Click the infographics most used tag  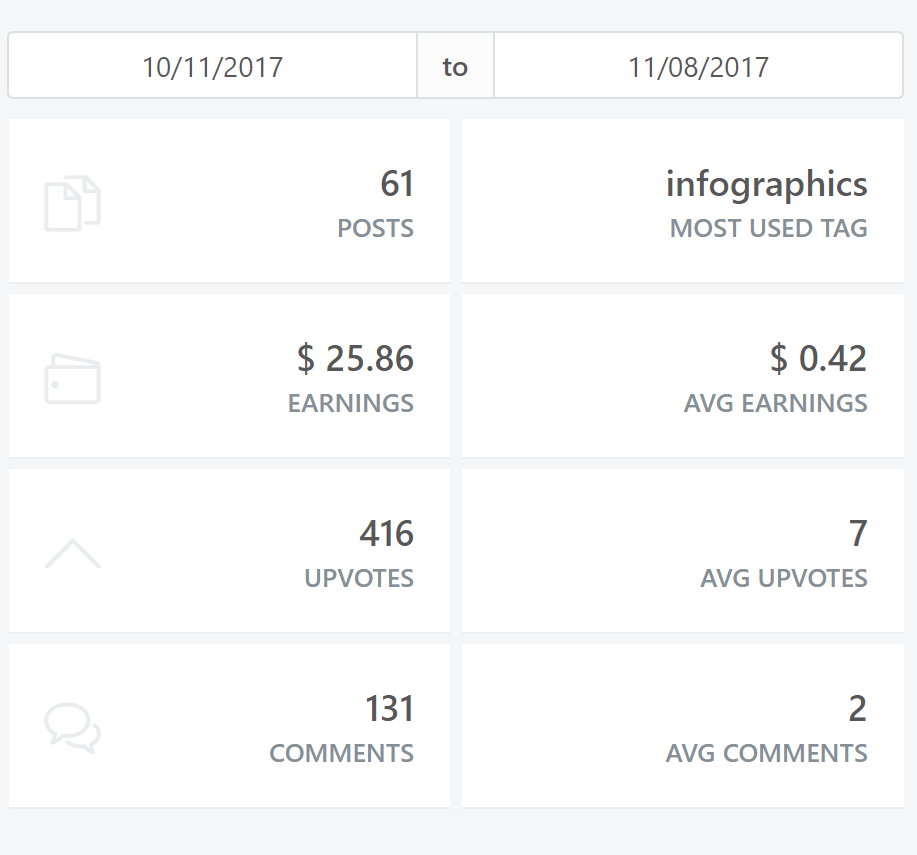point(766,184)
